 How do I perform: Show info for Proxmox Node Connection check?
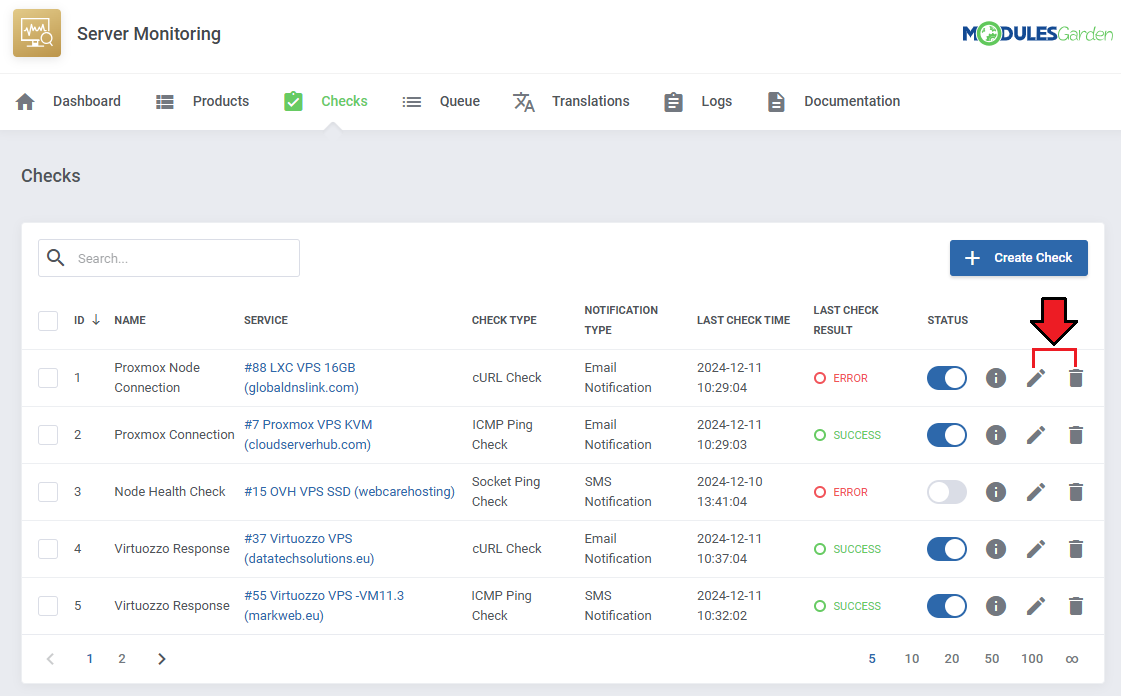pos(996,378)
